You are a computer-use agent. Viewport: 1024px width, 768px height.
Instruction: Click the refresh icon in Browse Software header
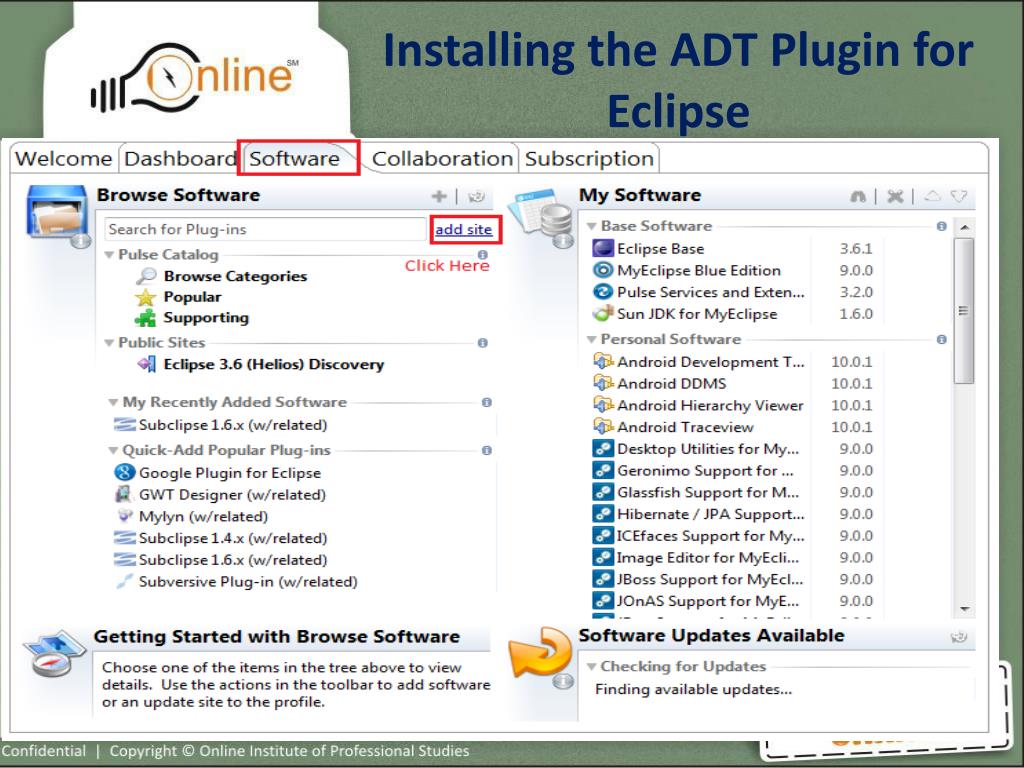tap(477, 196)
